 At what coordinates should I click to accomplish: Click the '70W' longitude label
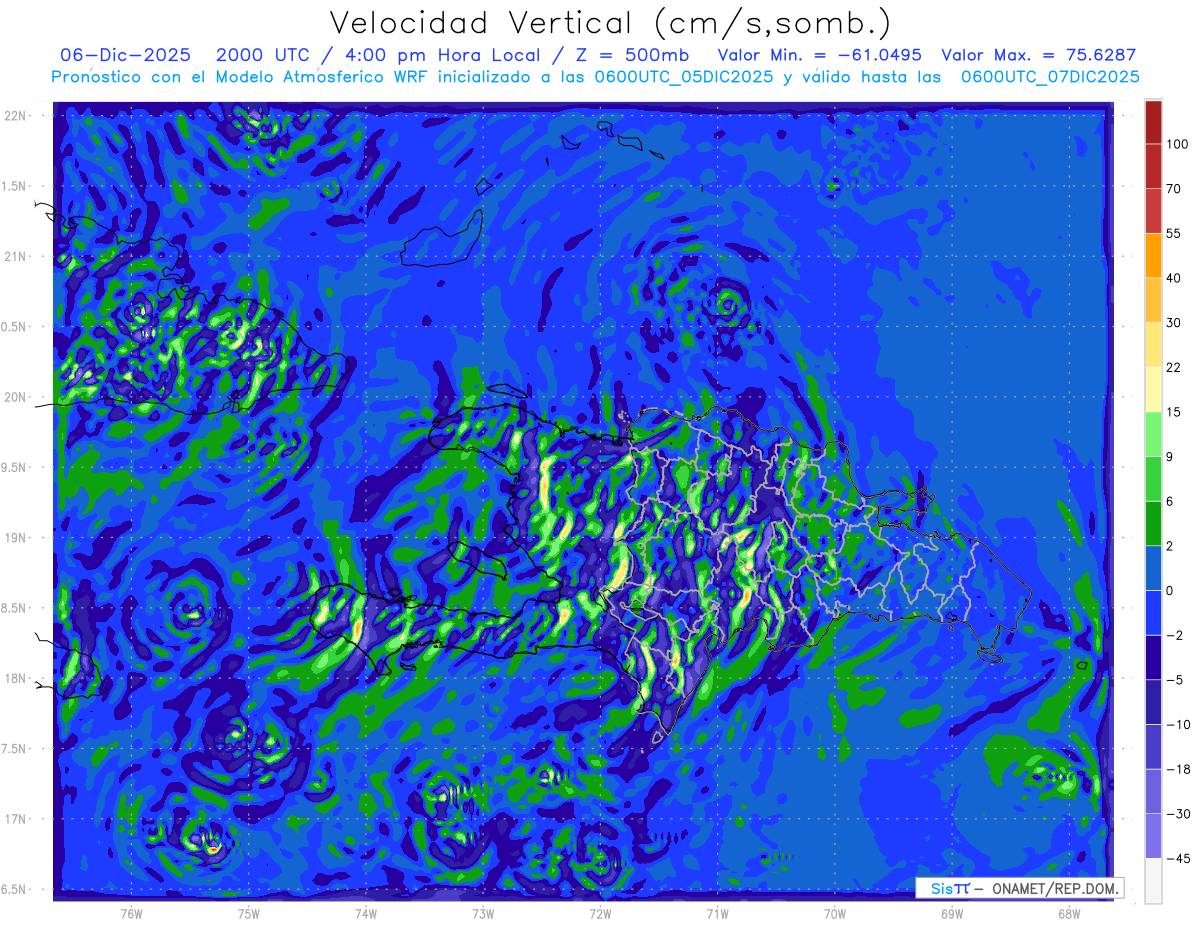click(835, 913)
